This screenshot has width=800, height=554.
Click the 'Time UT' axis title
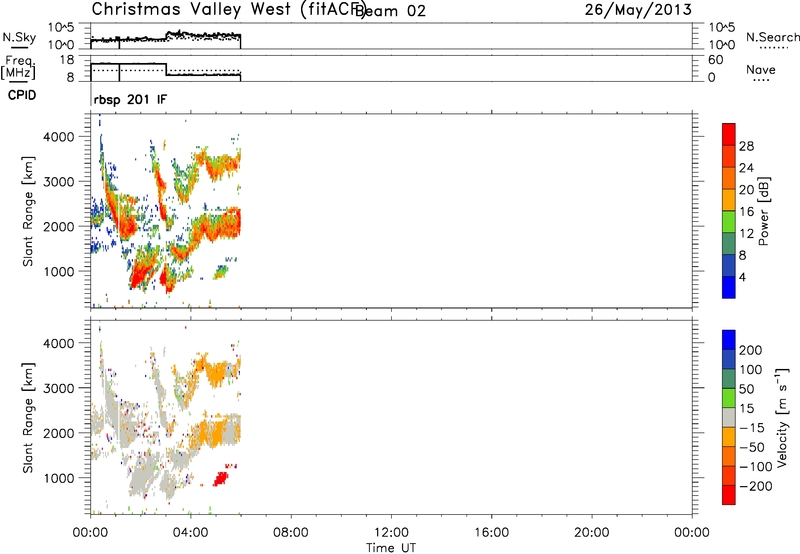391,548
